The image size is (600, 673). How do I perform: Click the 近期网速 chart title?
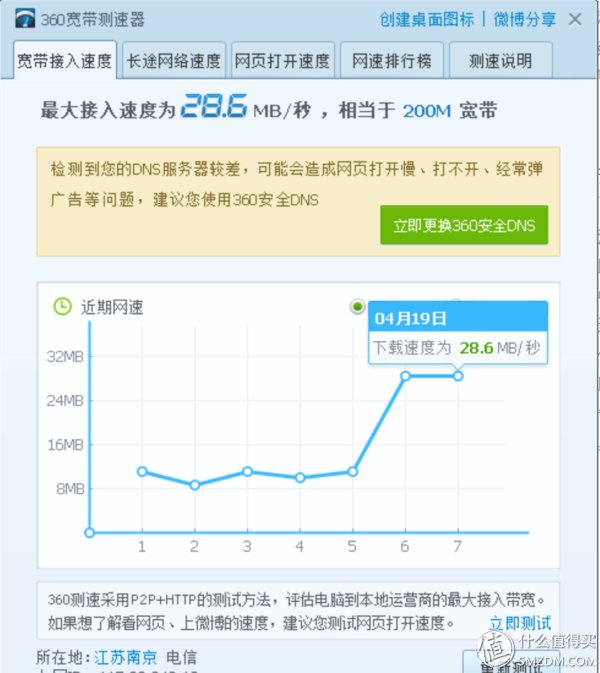(112, 307)
